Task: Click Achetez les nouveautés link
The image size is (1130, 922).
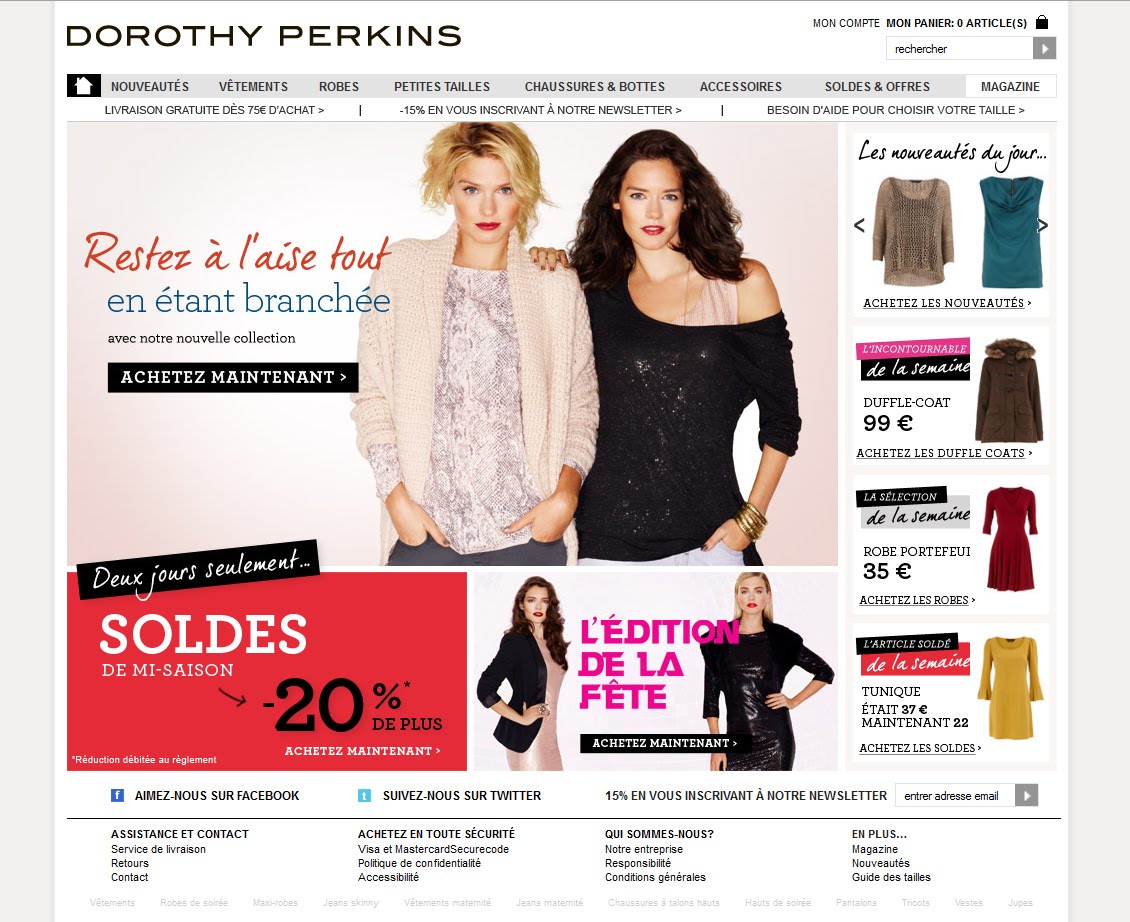Action: [x=947, y=303]
